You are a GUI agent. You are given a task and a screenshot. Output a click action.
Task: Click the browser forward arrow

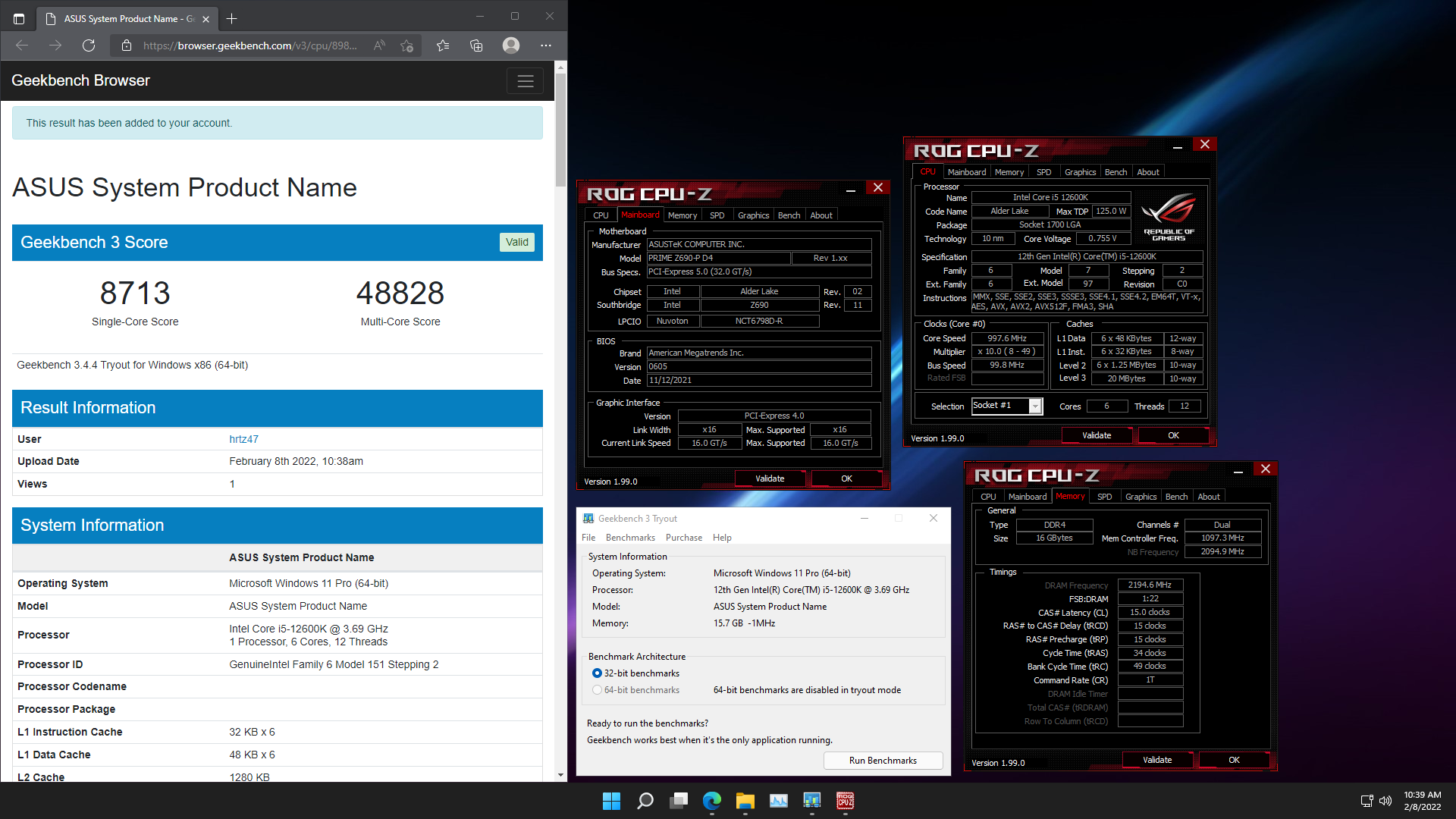55,45
